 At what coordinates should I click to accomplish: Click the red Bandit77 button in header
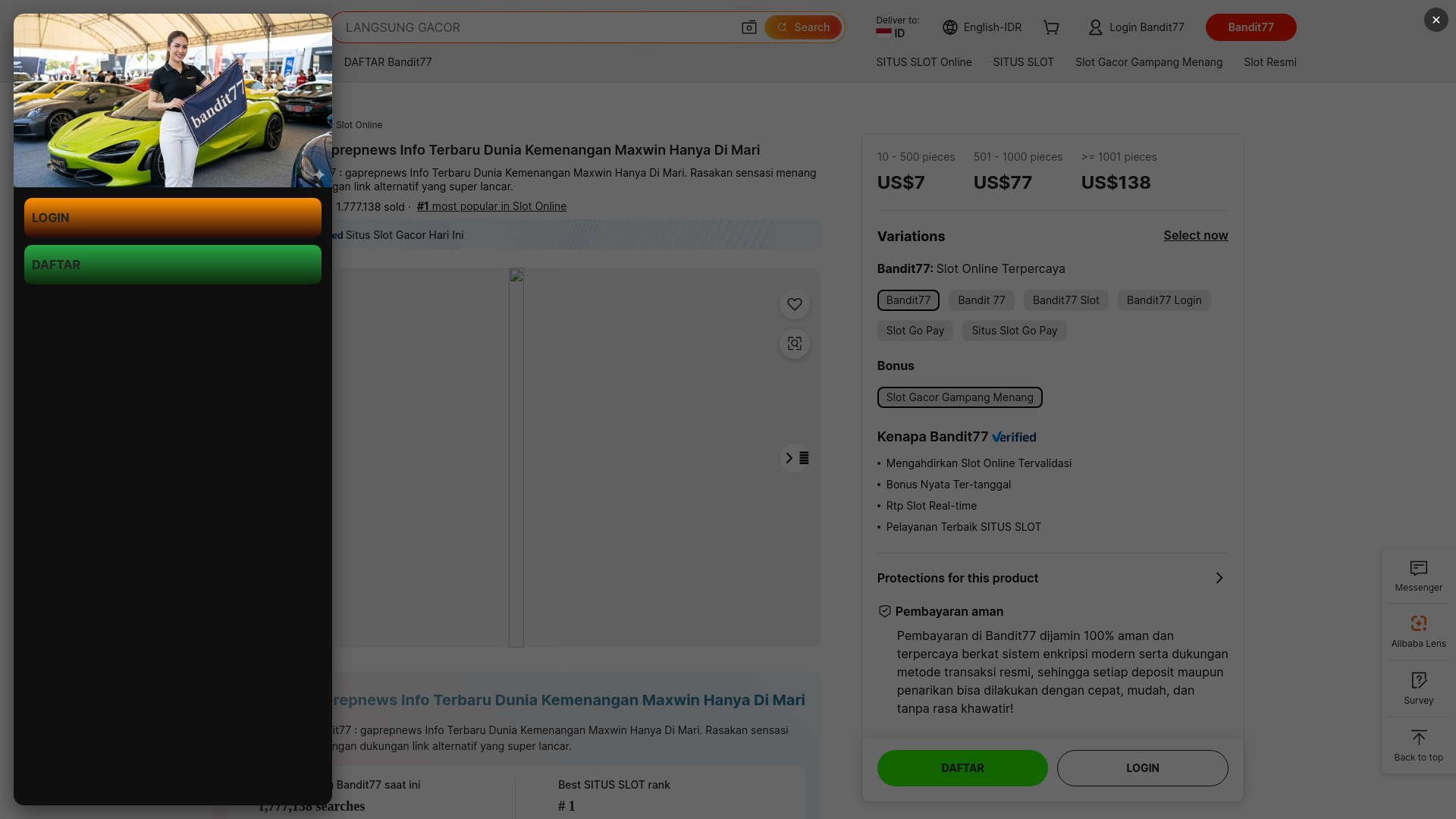1250,27
